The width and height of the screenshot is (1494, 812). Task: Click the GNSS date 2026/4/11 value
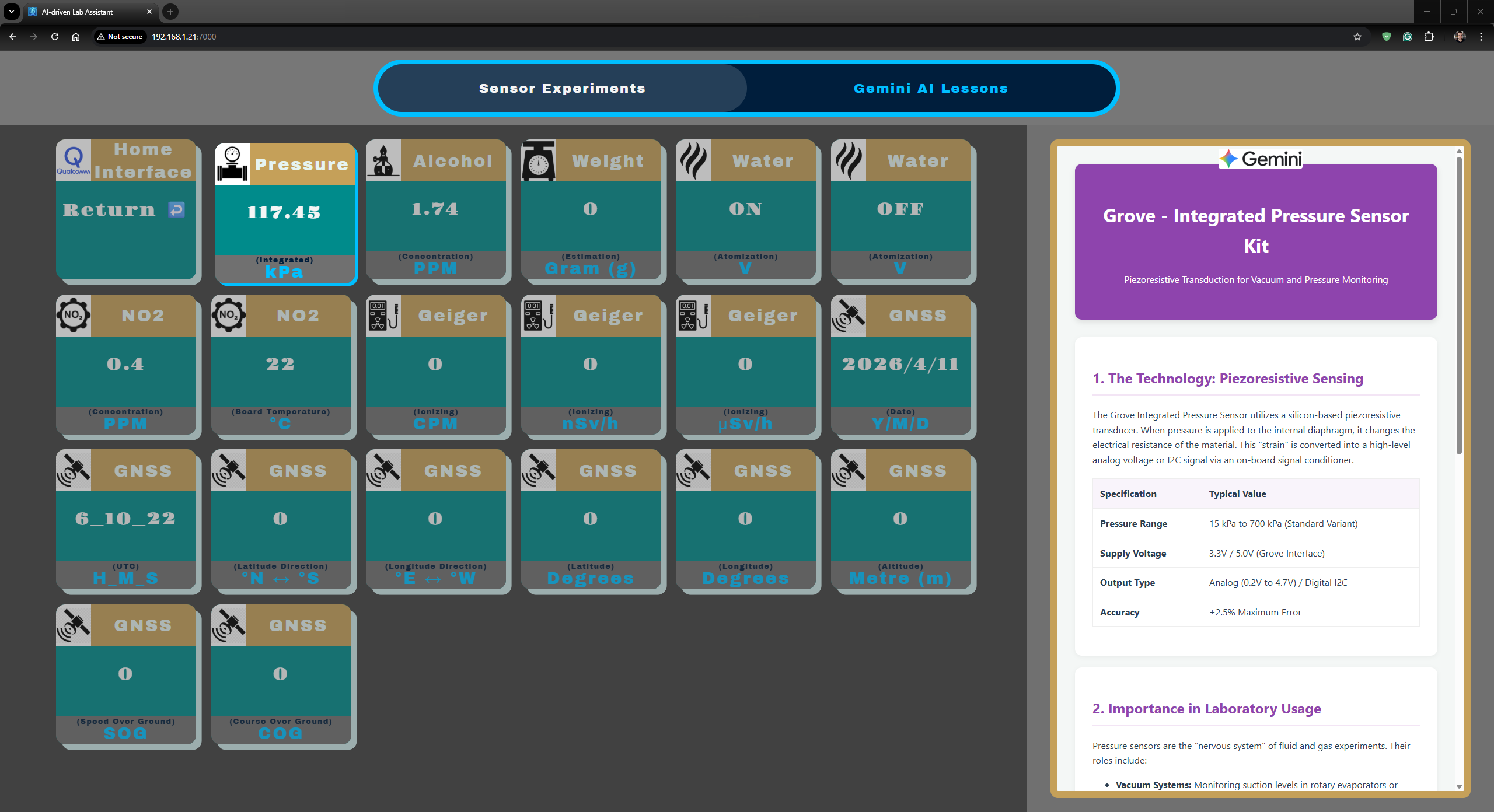(x=900, y=364)
